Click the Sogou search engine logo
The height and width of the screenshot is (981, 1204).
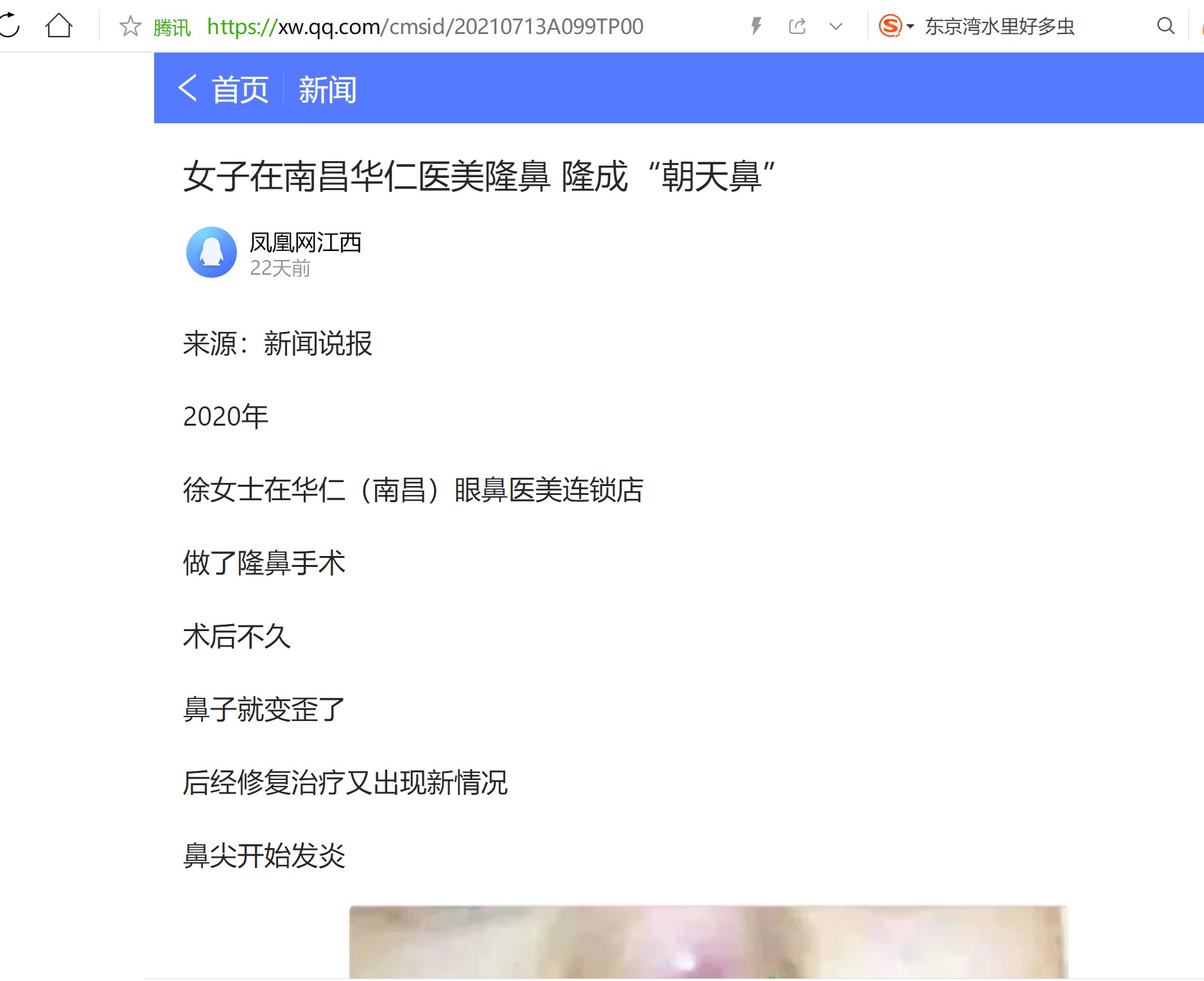[890, 26]
